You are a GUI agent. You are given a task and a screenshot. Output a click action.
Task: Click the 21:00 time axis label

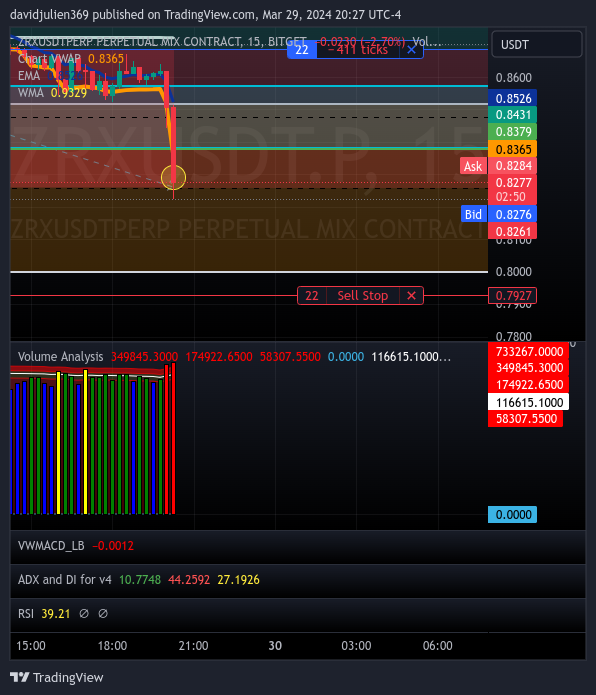coord(194,646)
